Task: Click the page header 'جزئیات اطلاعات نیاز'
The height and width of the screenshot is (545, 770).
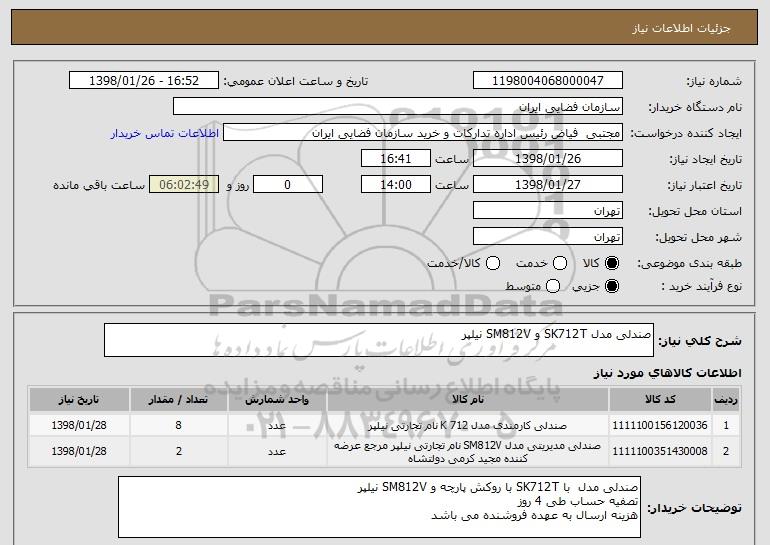Action: click(681, 28)
